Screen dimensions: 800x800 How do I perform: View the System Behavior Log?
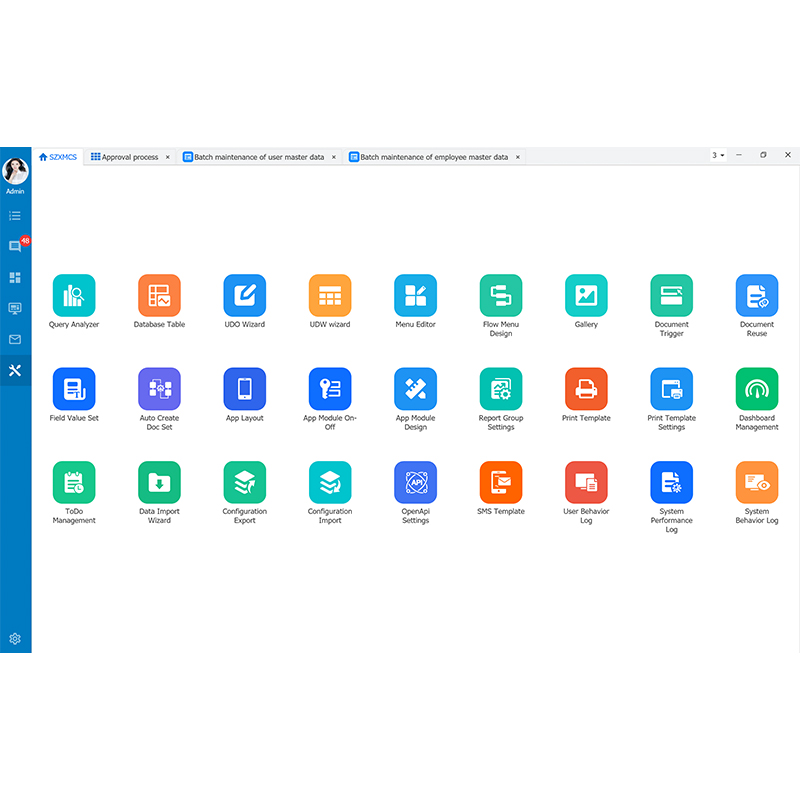(x=756, y=483)
